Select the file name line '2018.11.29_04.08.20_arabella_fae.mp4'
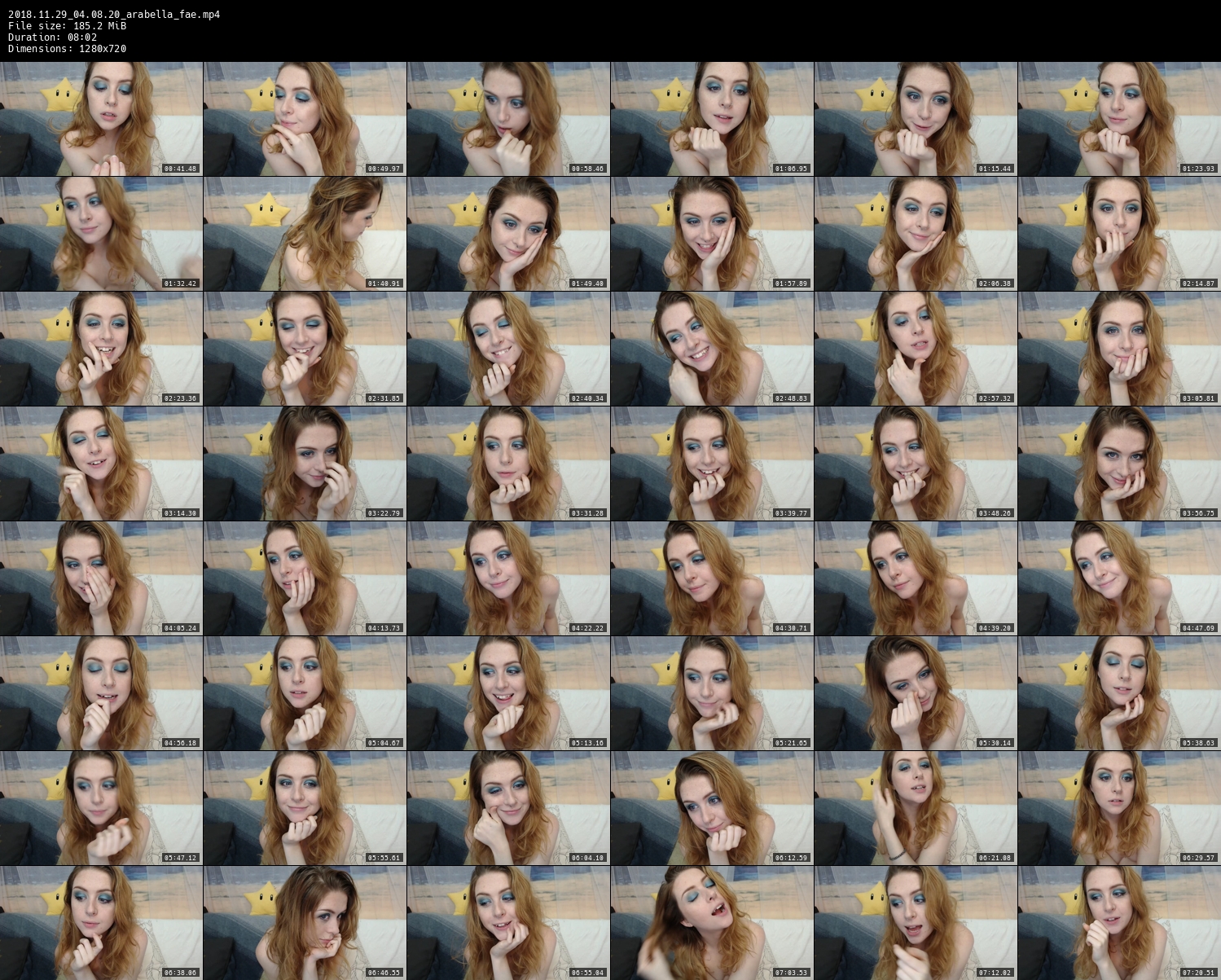The image size is (1221, 980). 114,14
